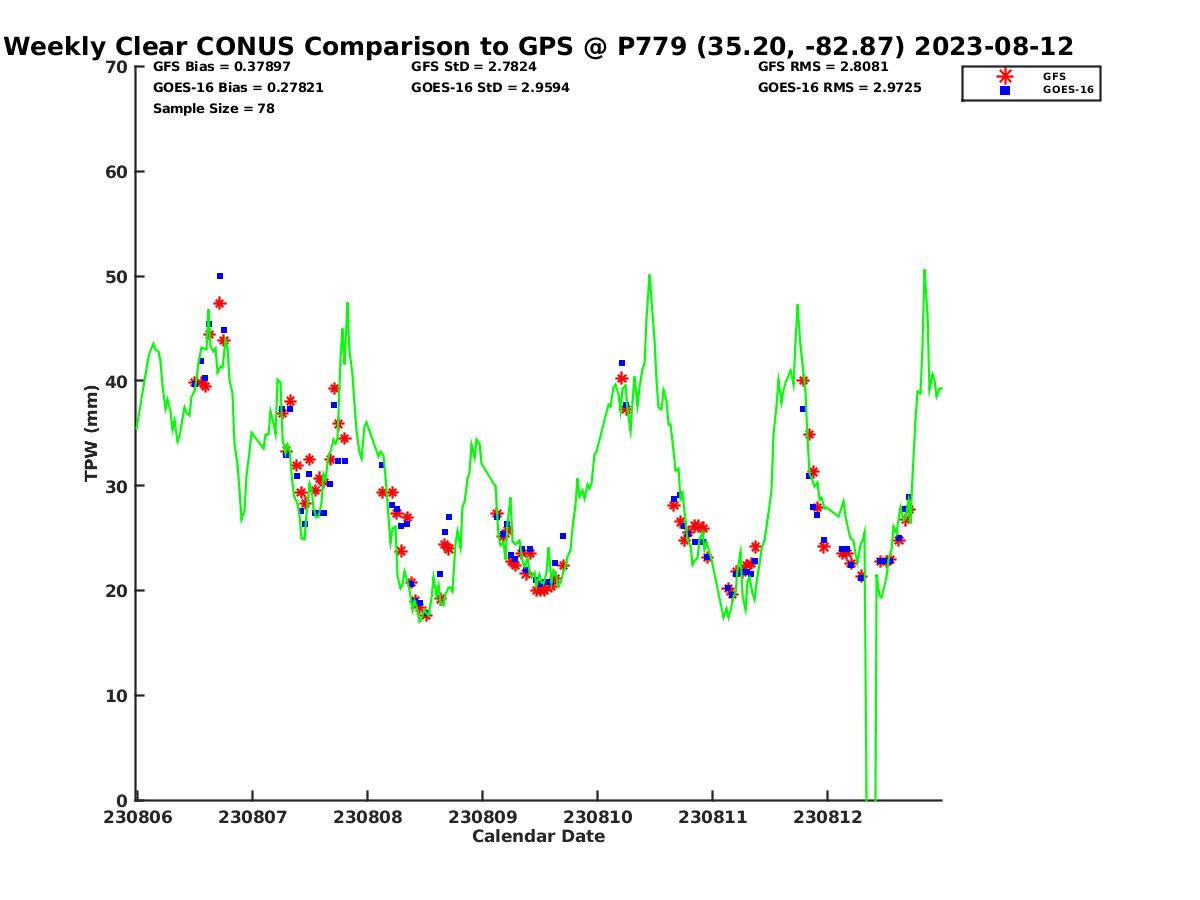Click the 230809 x-axis tick label
Viewport: 1200px width, 900px height.
(482, 817)
